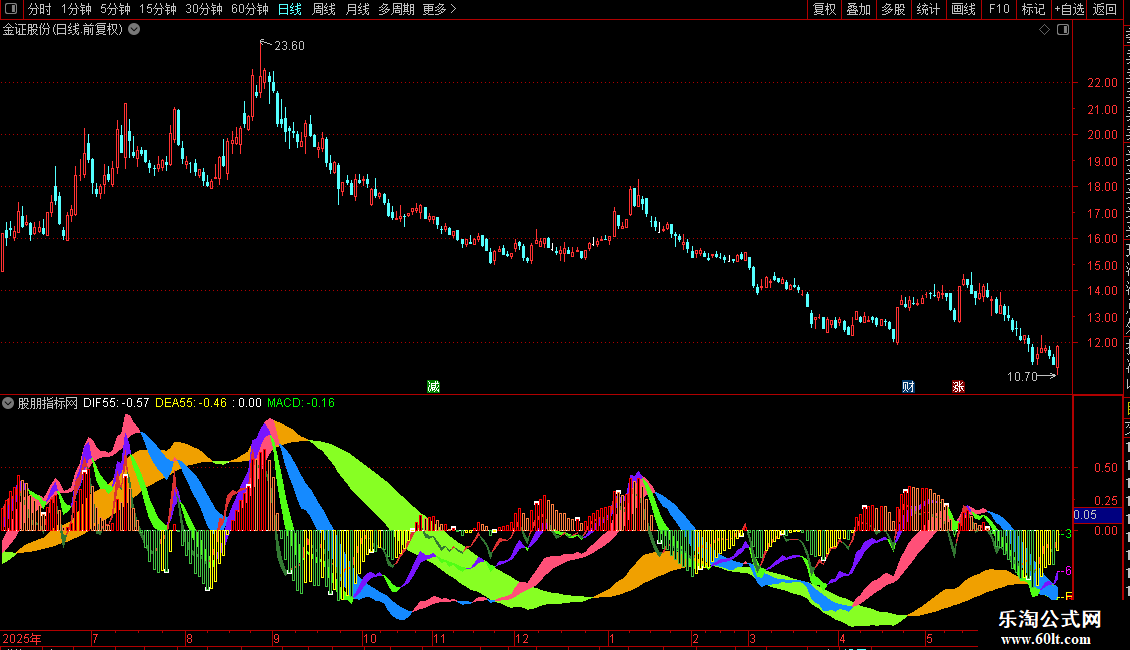Click month 9 on the time axis
1130x650 pixels.
click(276, 638)
